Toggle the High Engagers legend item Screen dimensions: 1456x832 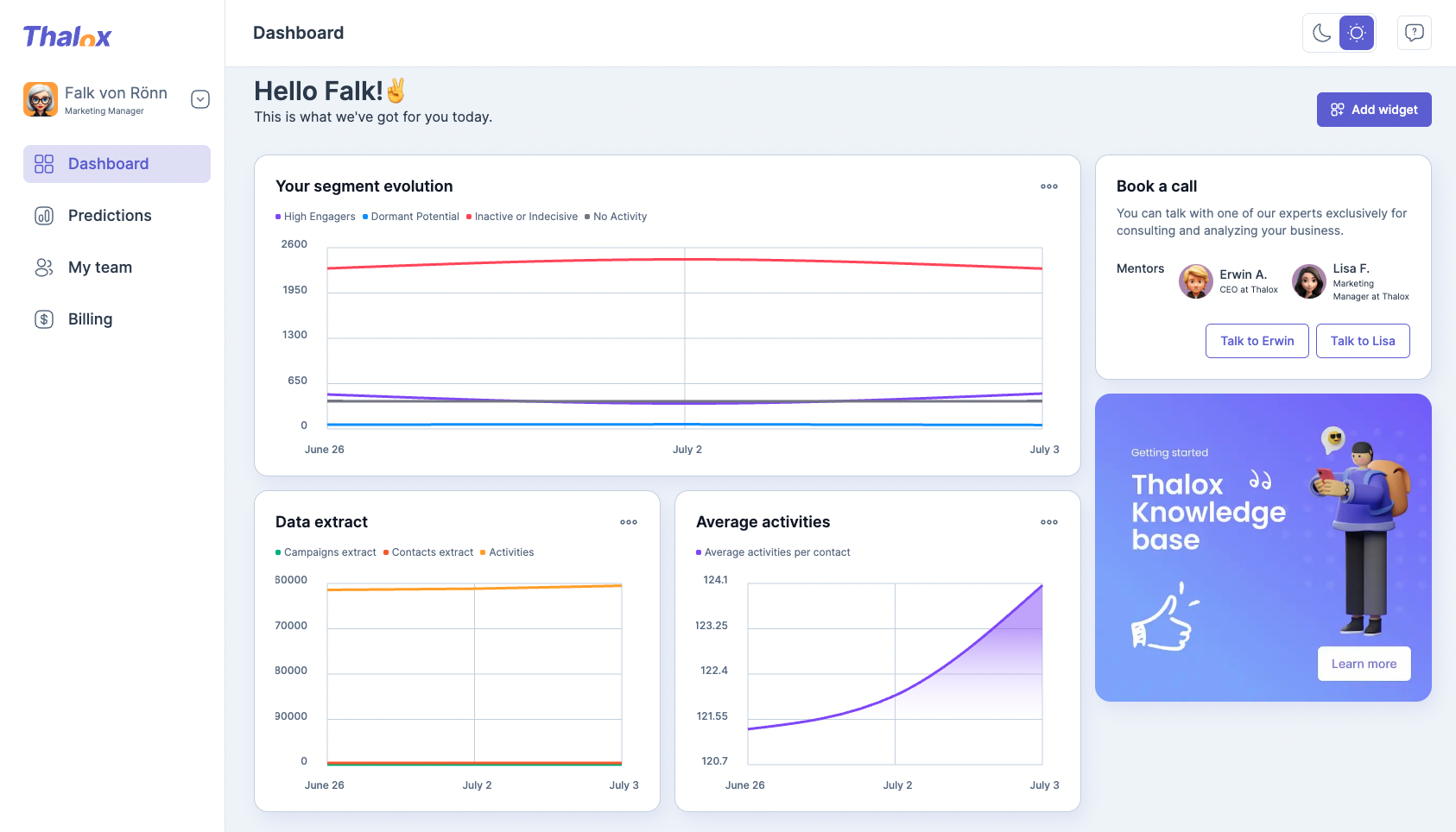[x=315, y=217]
